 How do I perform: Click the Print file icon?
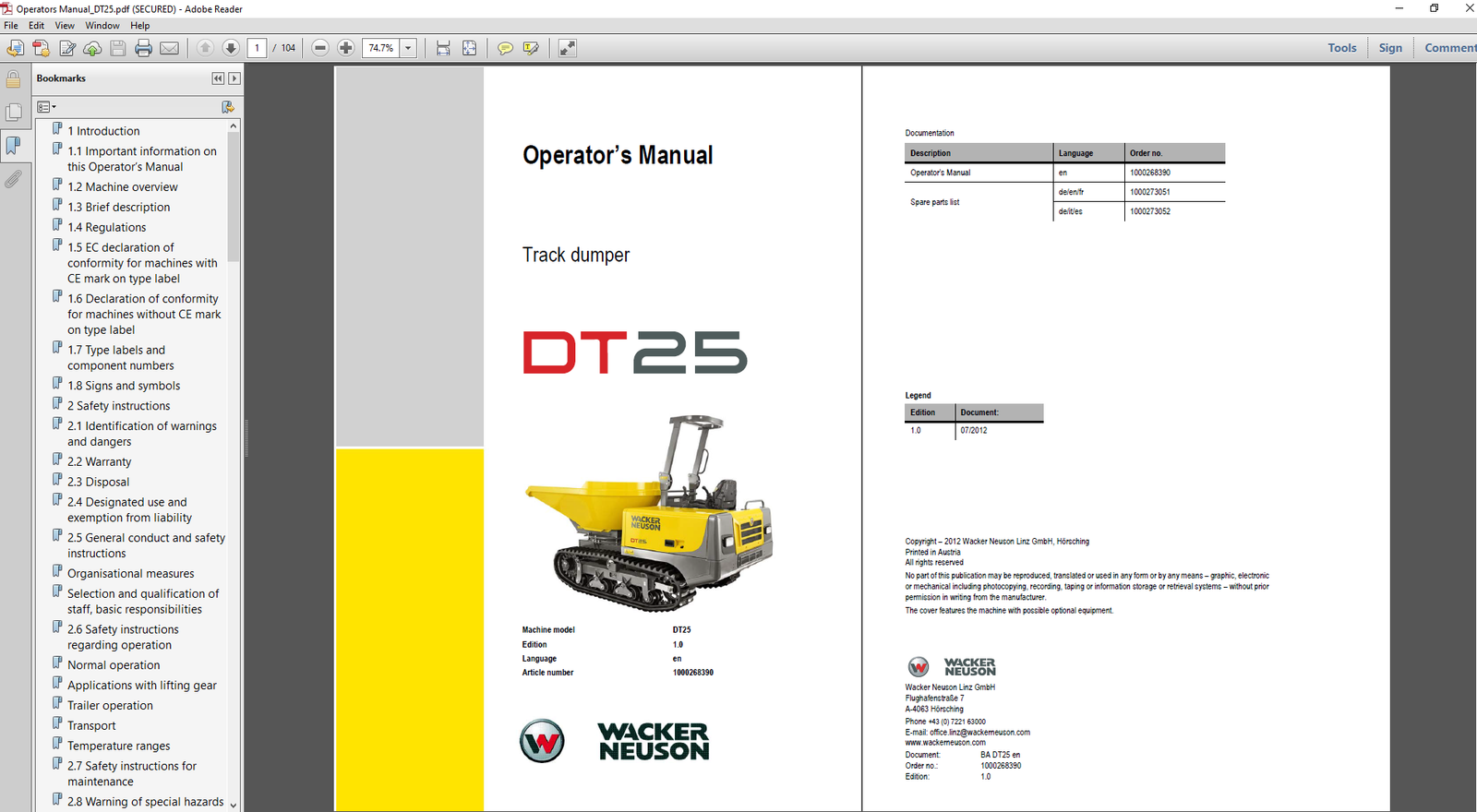pyautogui.click(x=143, y=48)
